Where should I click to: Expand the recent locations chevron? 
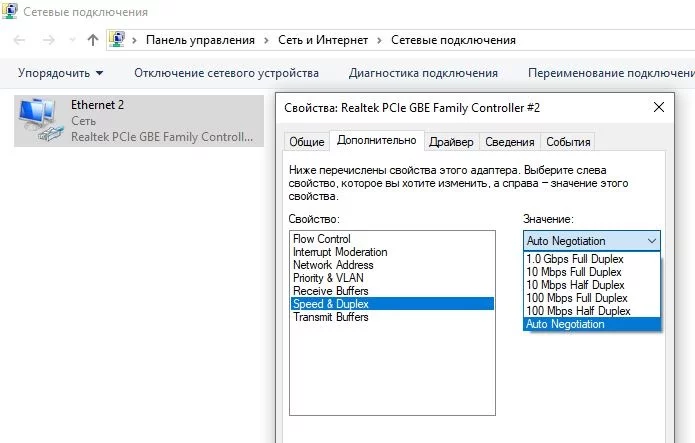pos(71,41)
